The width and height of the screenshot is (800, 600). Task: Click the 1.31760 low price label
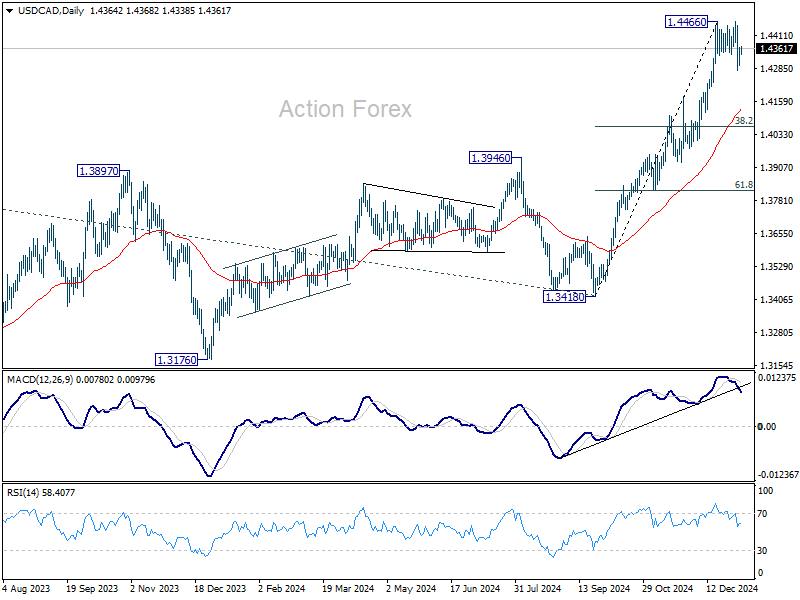[177, 360]
